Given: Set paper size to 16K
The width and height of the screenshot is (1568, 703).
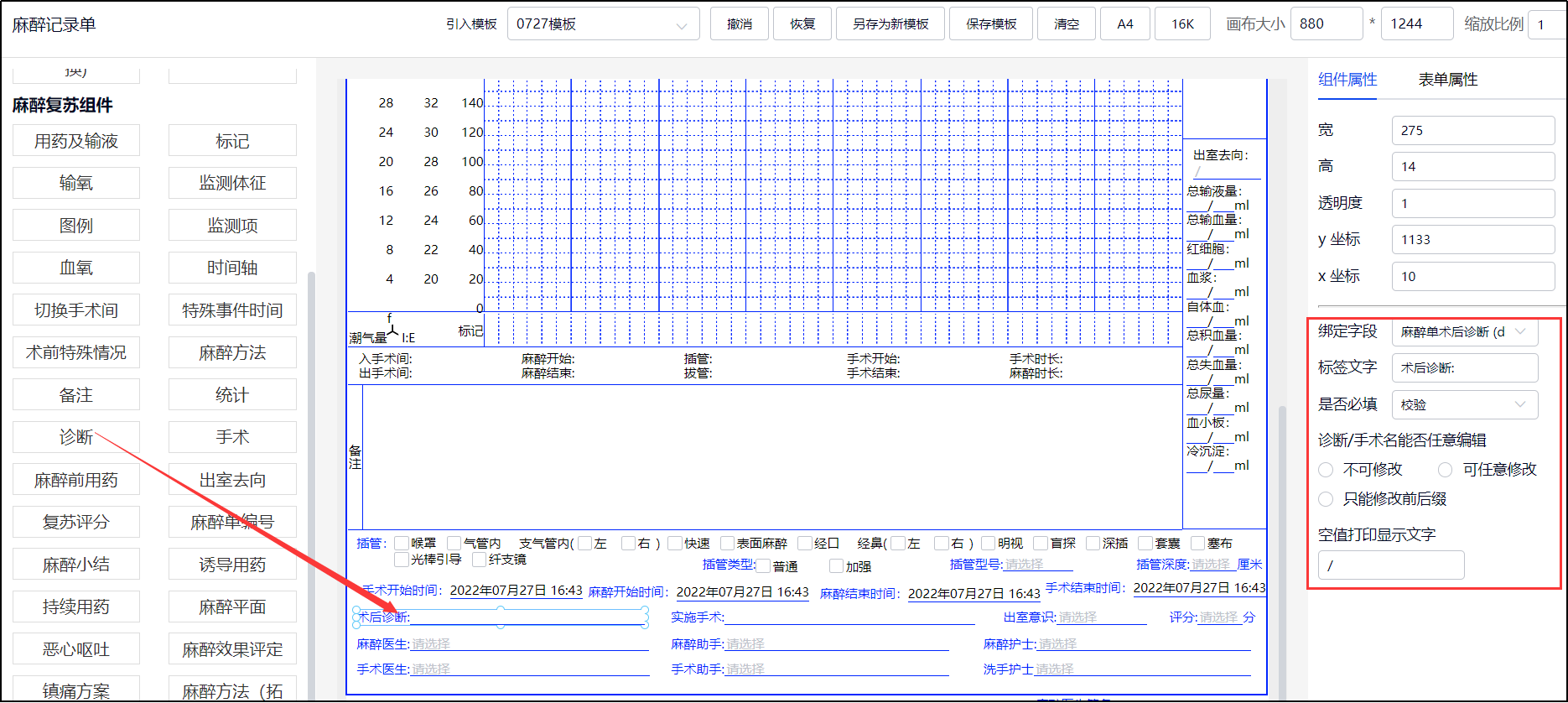Looking at the screenshot, I should (x=1183, y=24).
